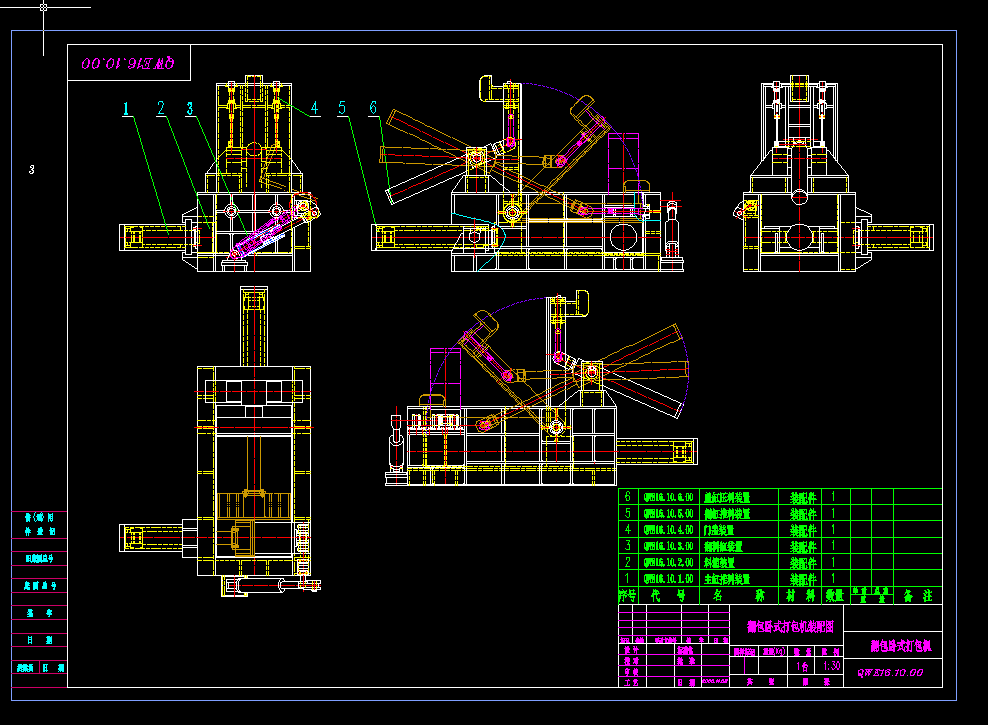Click the 翻包卧式打包机 product name text

901,646
